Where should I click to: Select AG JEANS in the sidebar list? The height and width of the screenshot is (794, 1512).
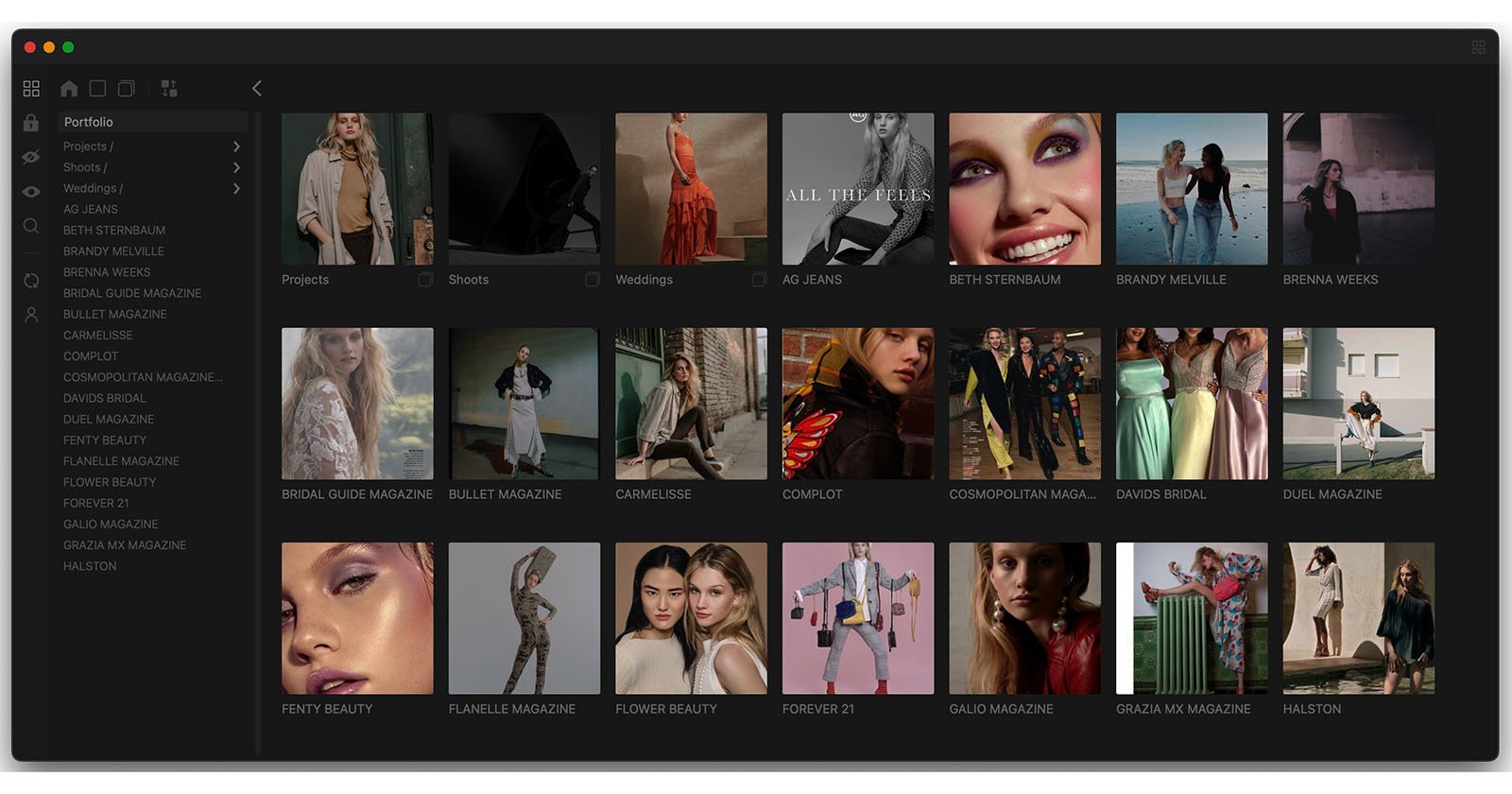(91, 209)
